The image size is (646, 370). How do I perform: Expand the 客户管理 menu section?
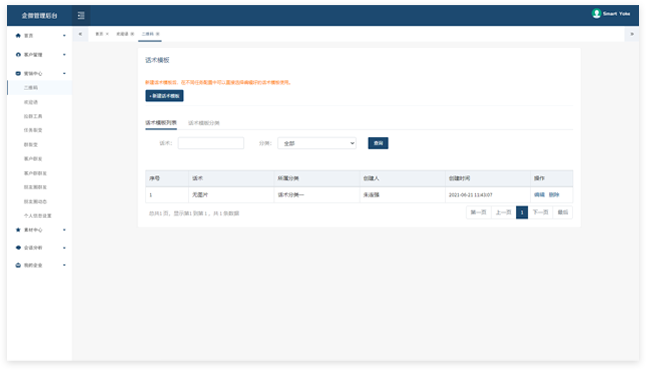click(x=64, y=54)
